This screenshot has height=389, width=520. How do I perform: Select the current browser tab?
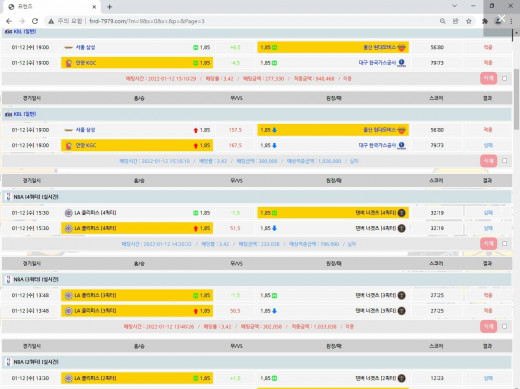pyautogui.click(x=52, y=7)
